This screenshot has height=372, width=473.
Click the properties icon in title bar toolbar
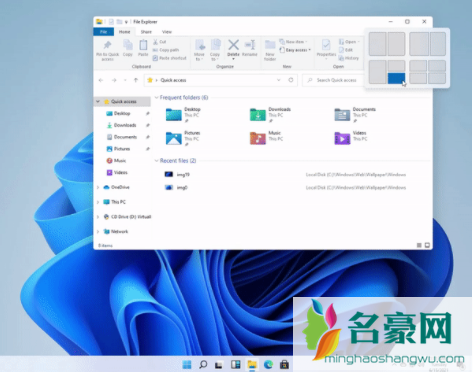click(111, 22)
